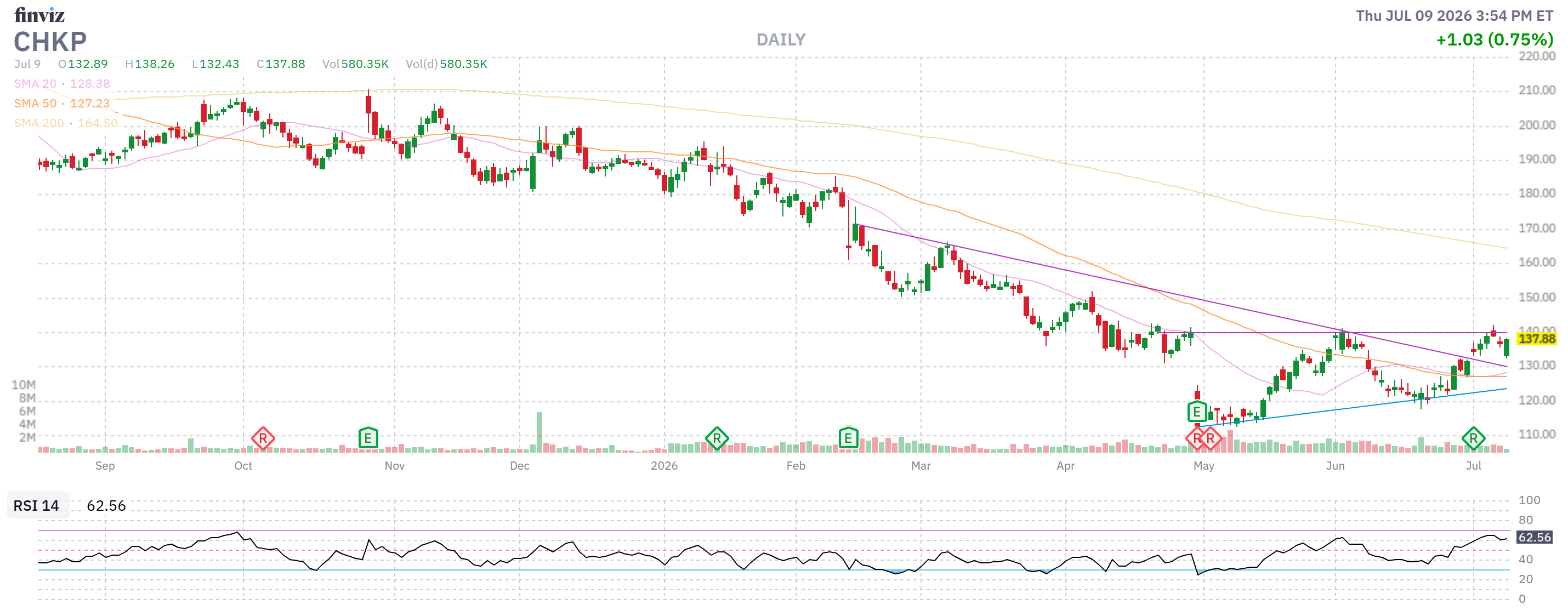Click the red R marker near October

click(263, 438)
